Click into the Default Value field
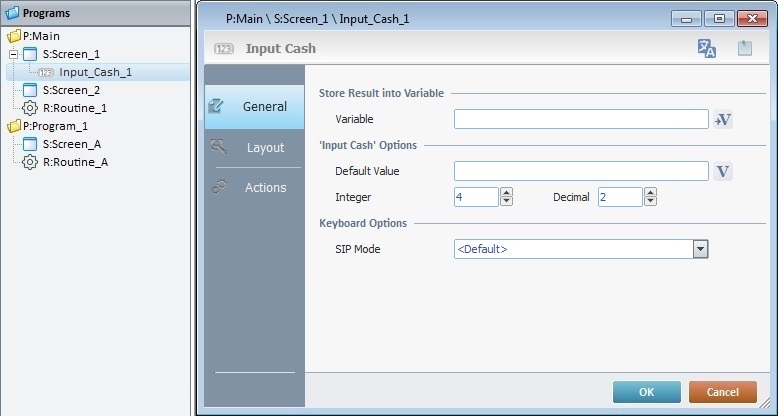This screenshot has height=416, width=778. (581, 171)
